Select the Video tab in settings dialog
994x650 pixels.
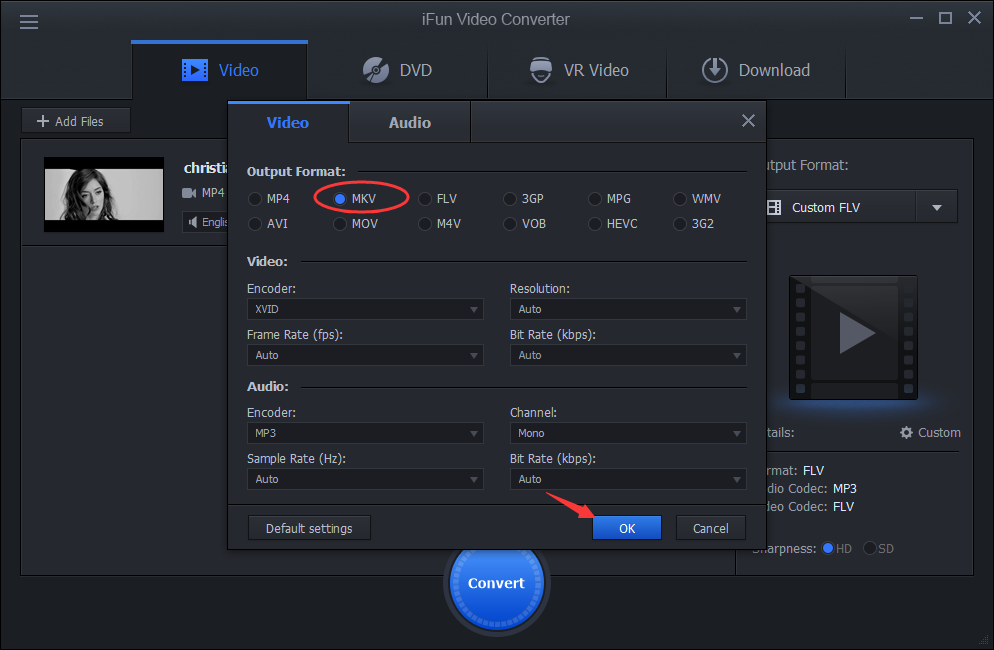point(288,122)
